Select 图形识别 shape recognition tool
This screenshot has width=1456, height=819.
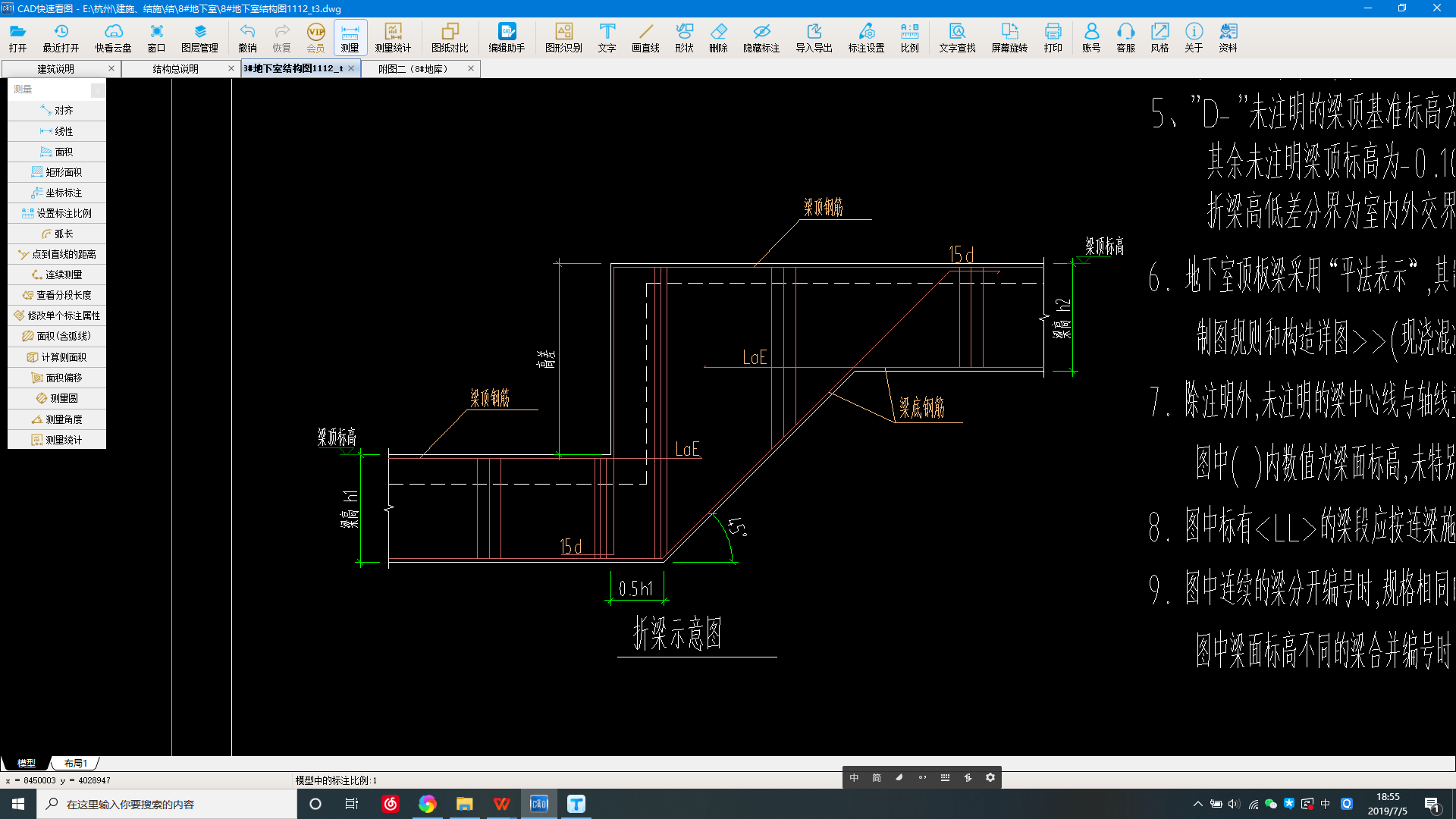tap(563, 38)
